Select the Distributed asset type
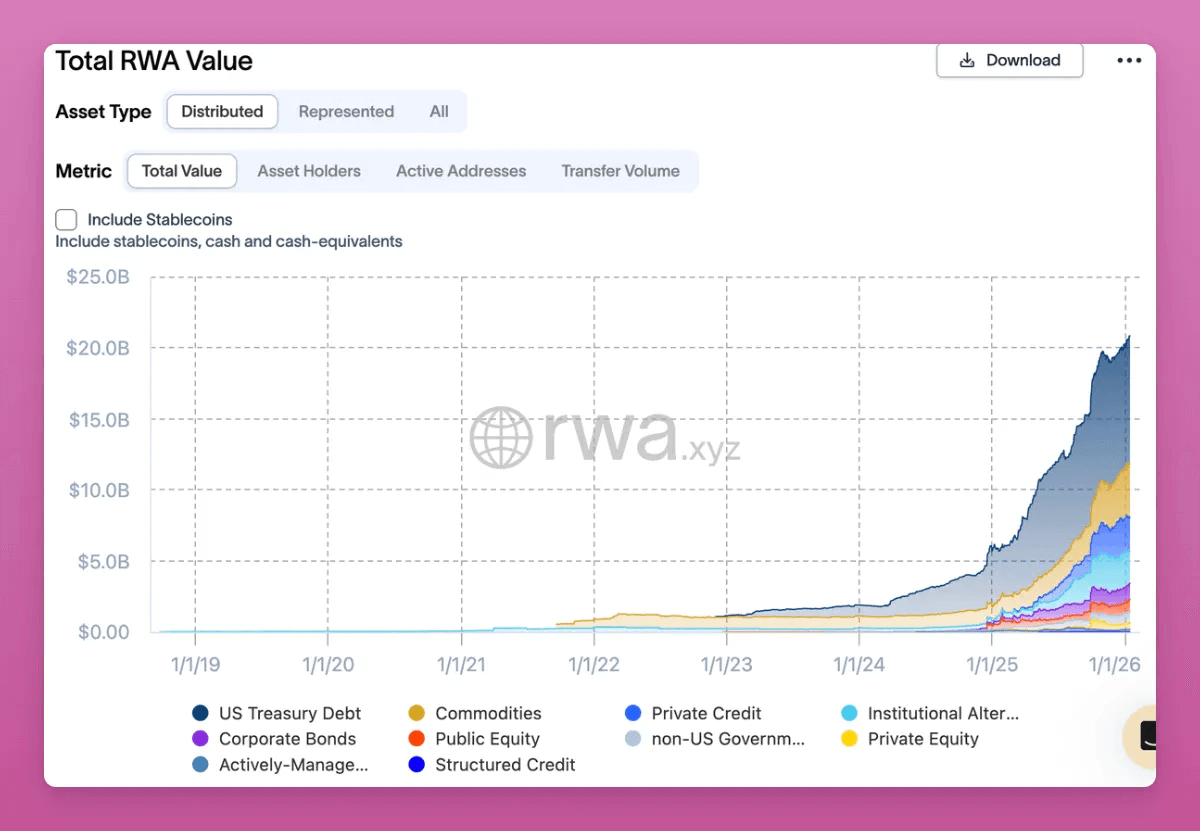Screen dimensions: 1200x831 click(222, 112)
